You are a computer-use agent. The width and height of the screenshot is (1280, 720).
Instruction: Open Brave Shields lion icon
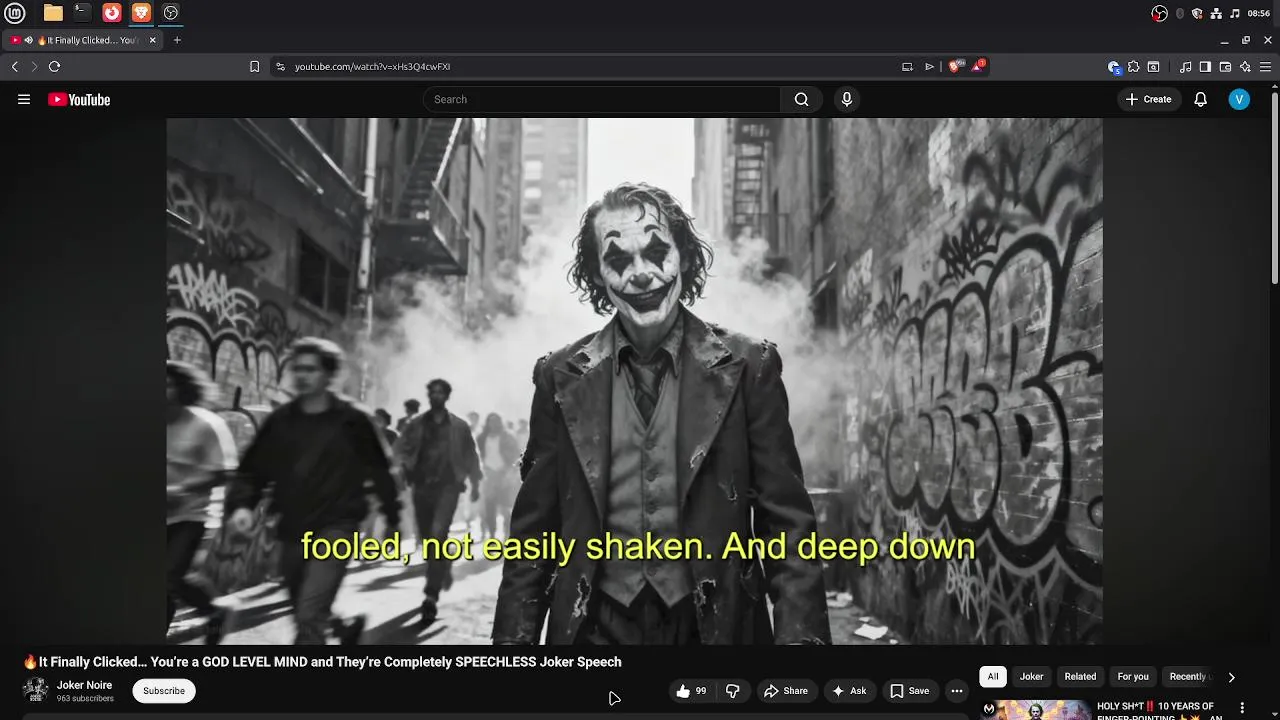(955, 66)
